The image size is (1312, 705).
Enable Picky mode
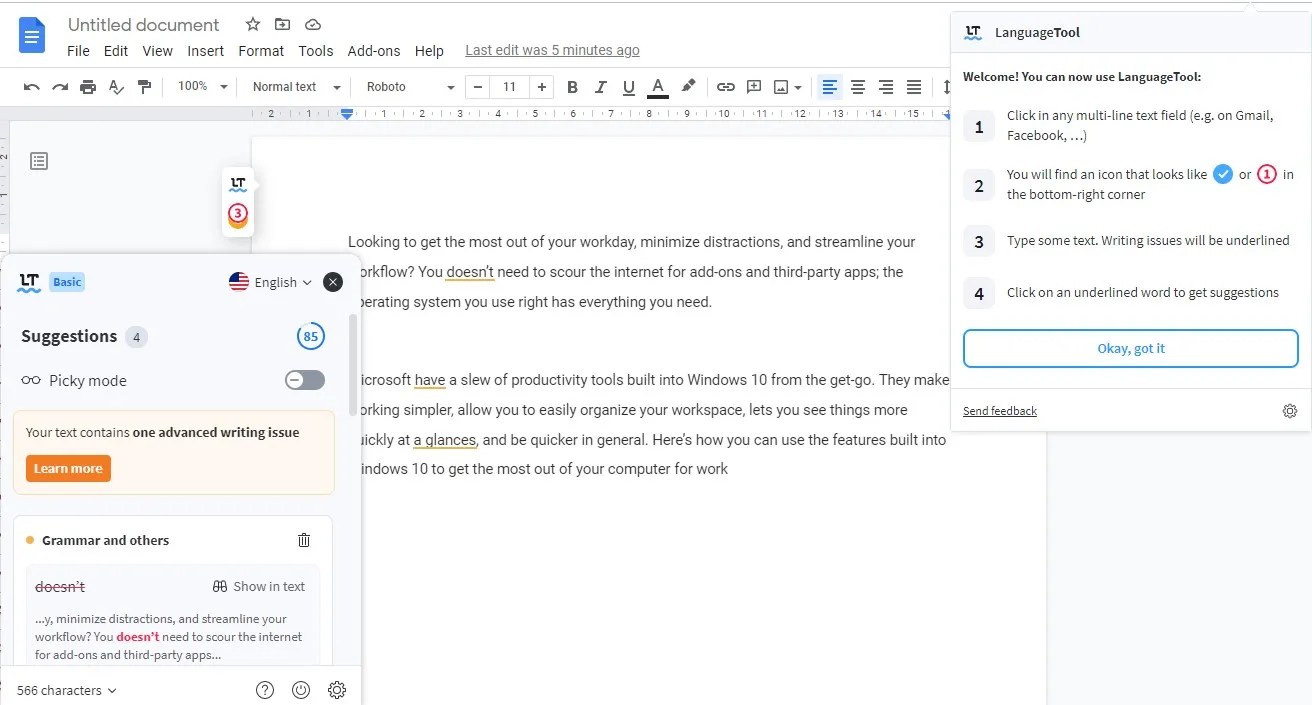click(x=304, y=380)
